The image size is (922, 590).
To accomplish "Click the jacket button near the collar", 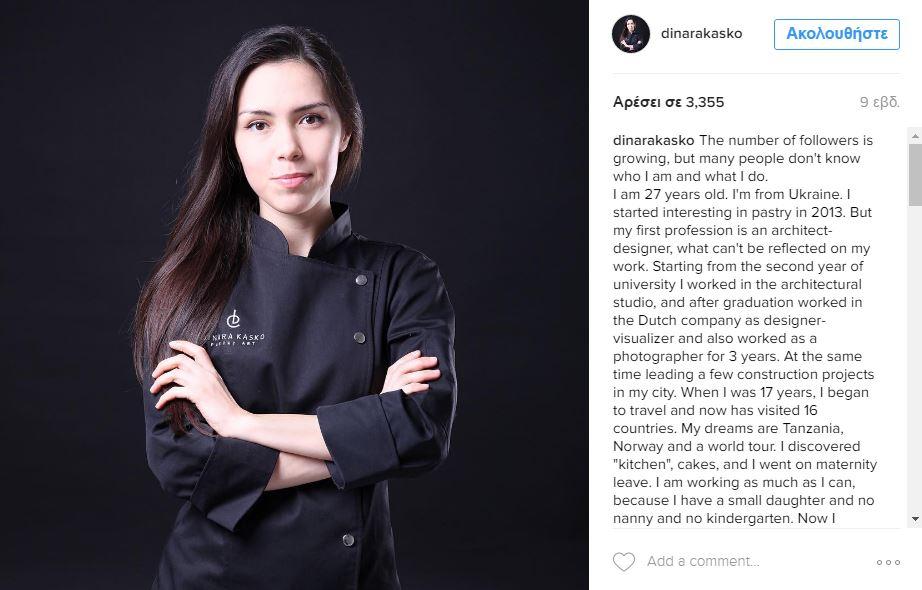I will point(361,280).
